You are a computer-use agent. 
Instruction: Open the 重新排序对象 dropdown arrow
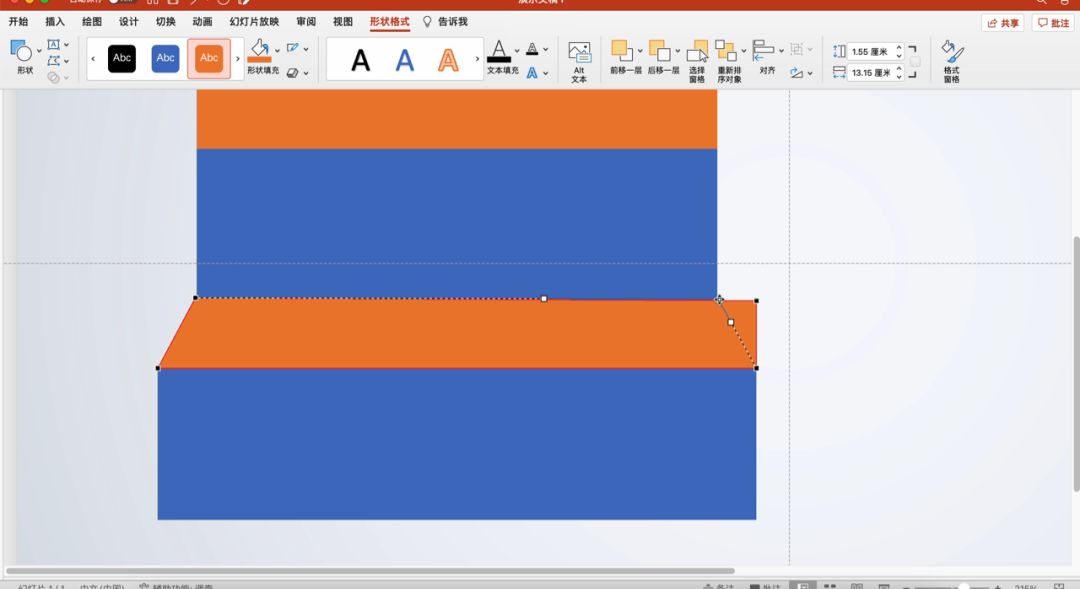click(744, 50)
